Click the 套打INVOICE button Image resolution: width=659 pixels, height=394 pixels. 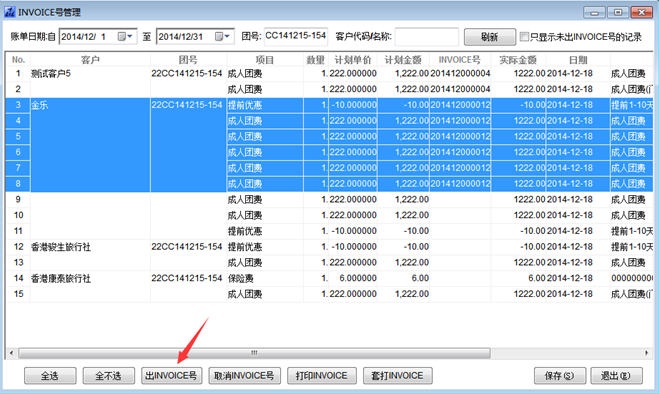pos(398,375)
